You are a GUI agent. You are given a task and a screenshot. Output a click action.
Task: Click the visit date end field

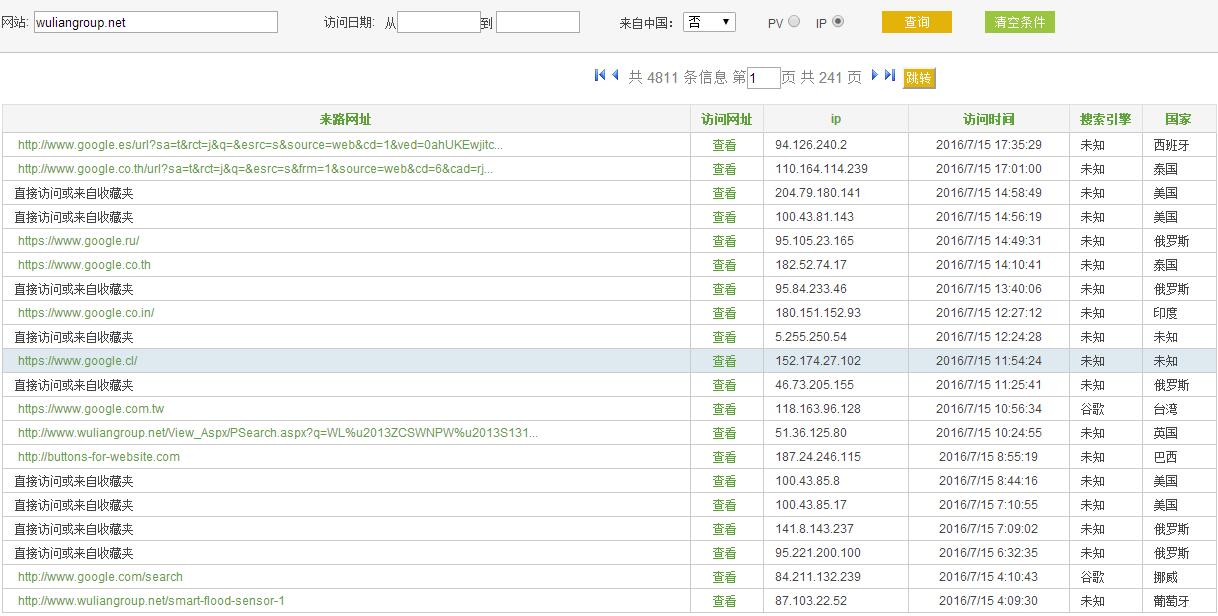(538, 22)
